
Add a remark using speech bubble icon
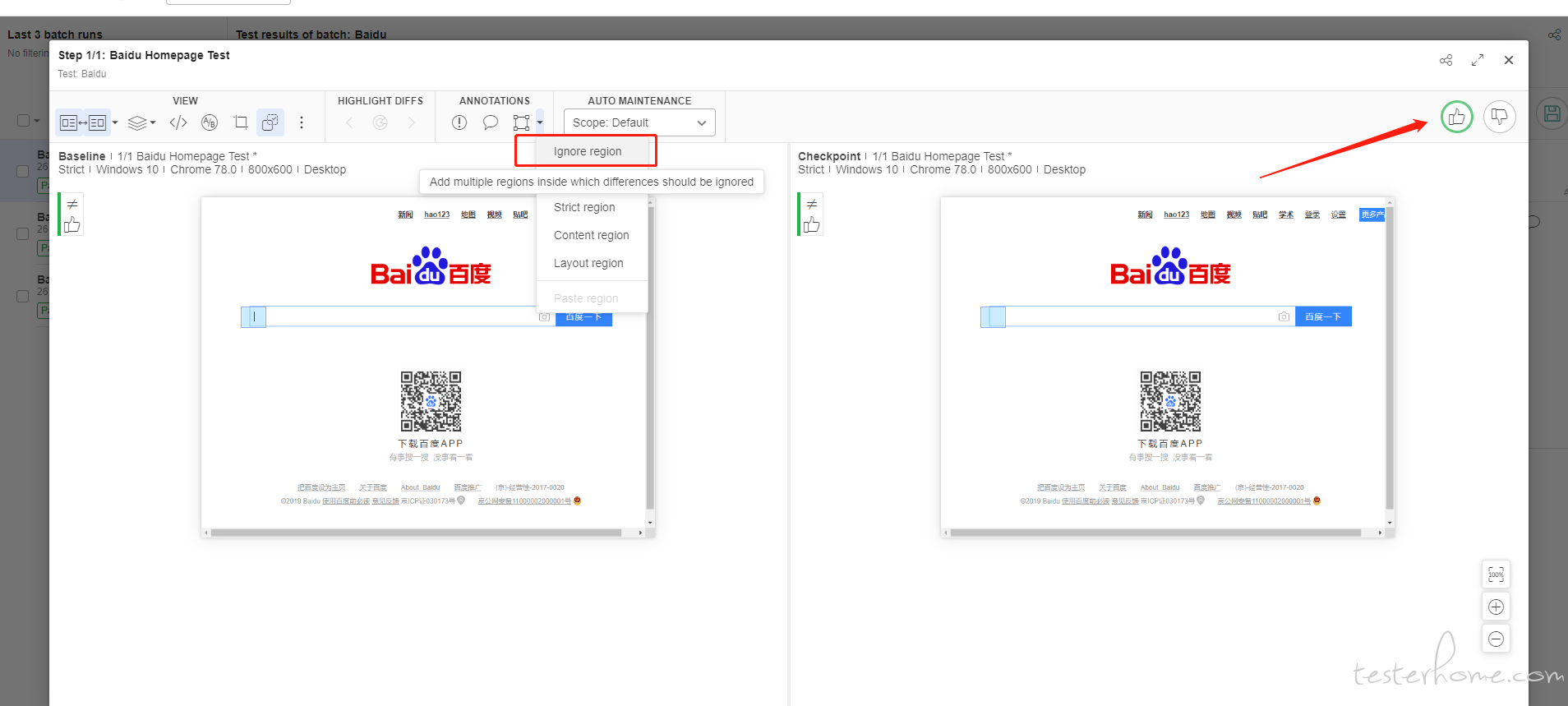(491, 122)
